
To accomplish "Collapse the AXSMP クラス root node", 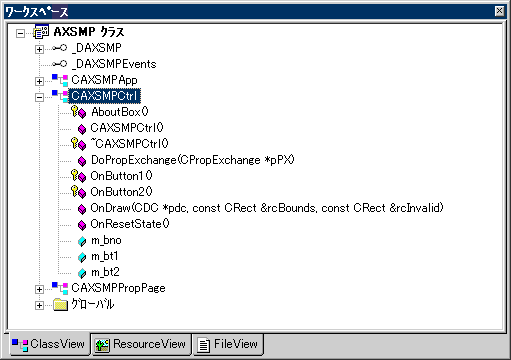I will (20, 33).
